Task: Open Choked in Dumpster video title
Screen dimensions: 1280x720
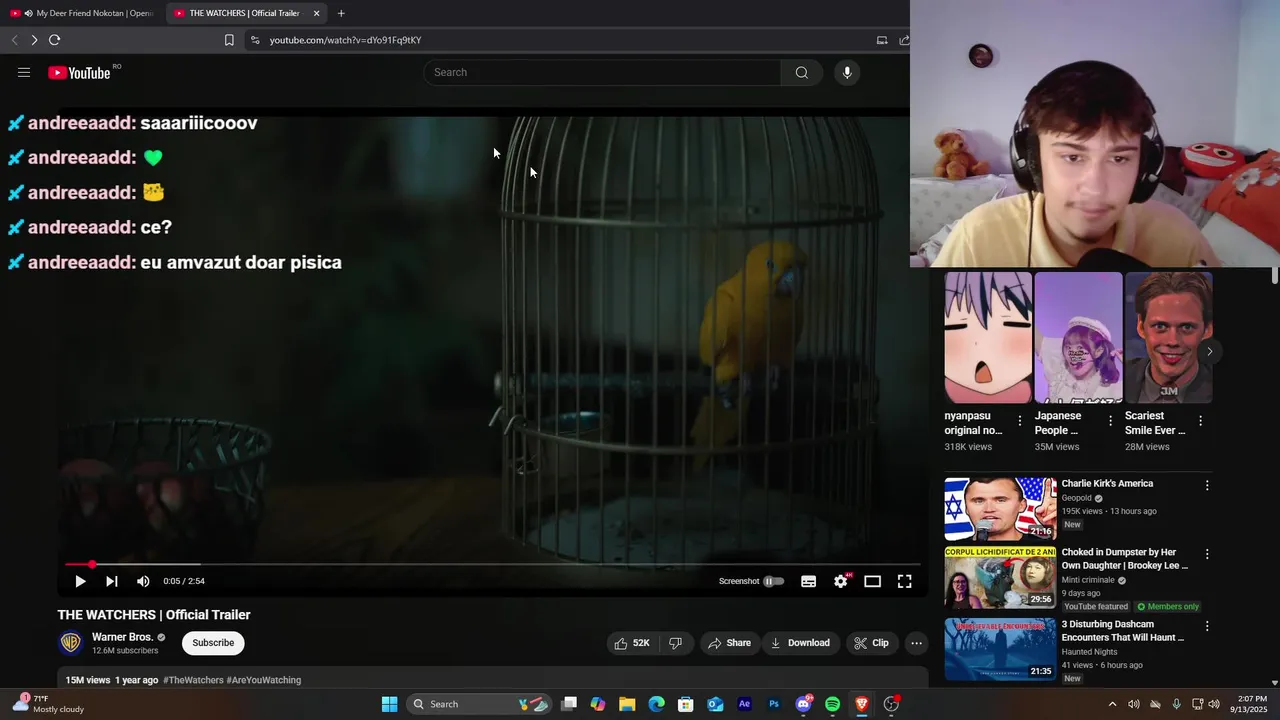Action: point(1125,558)
